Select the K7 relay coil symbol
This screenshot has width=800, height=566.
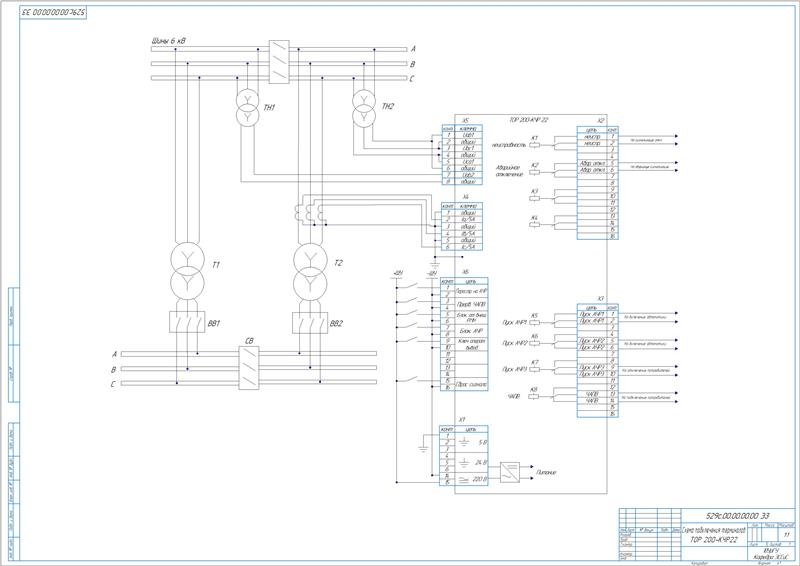point(534,370)
